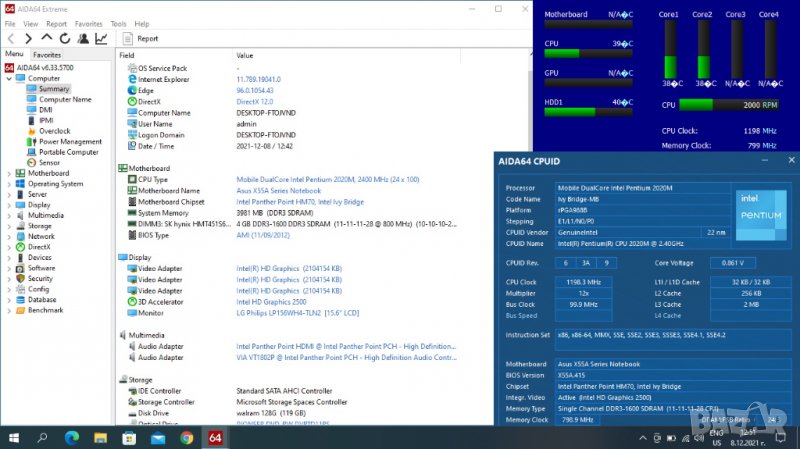Collapse the Computer tree node
This screenshot has width=800, height=449.
click(9, 78)
